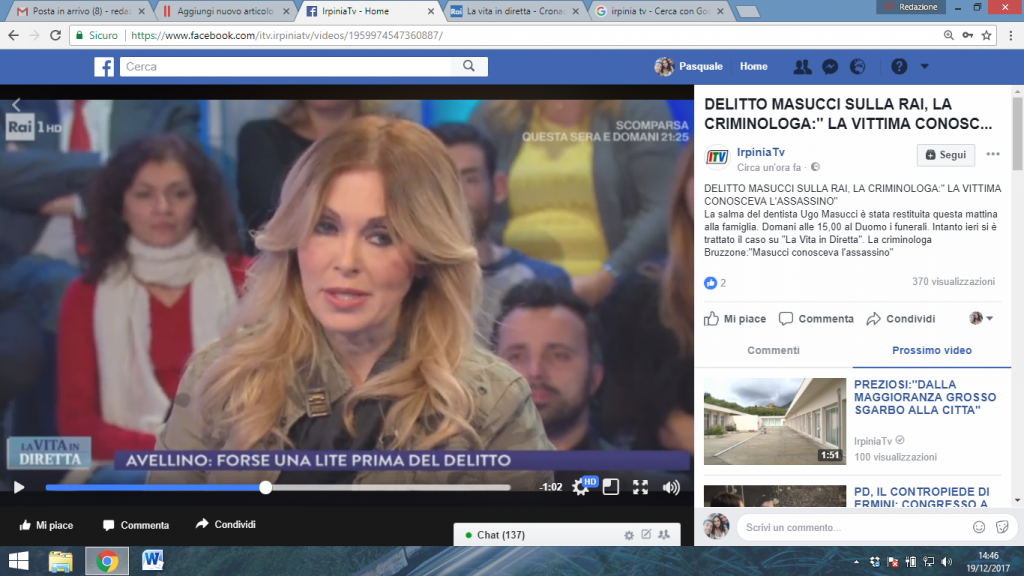Play the paused video
The image size is (1024, 576).
(19, 488)
